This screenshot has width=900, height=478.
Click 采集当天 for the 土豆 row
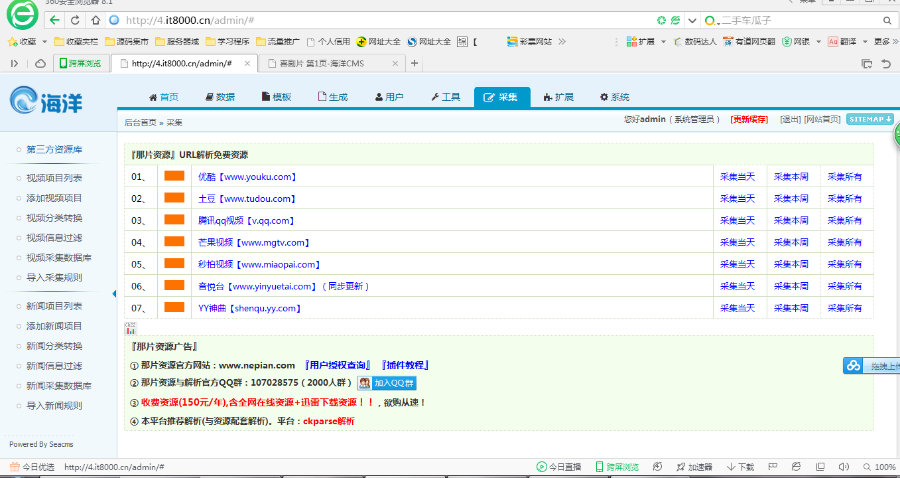738,199
